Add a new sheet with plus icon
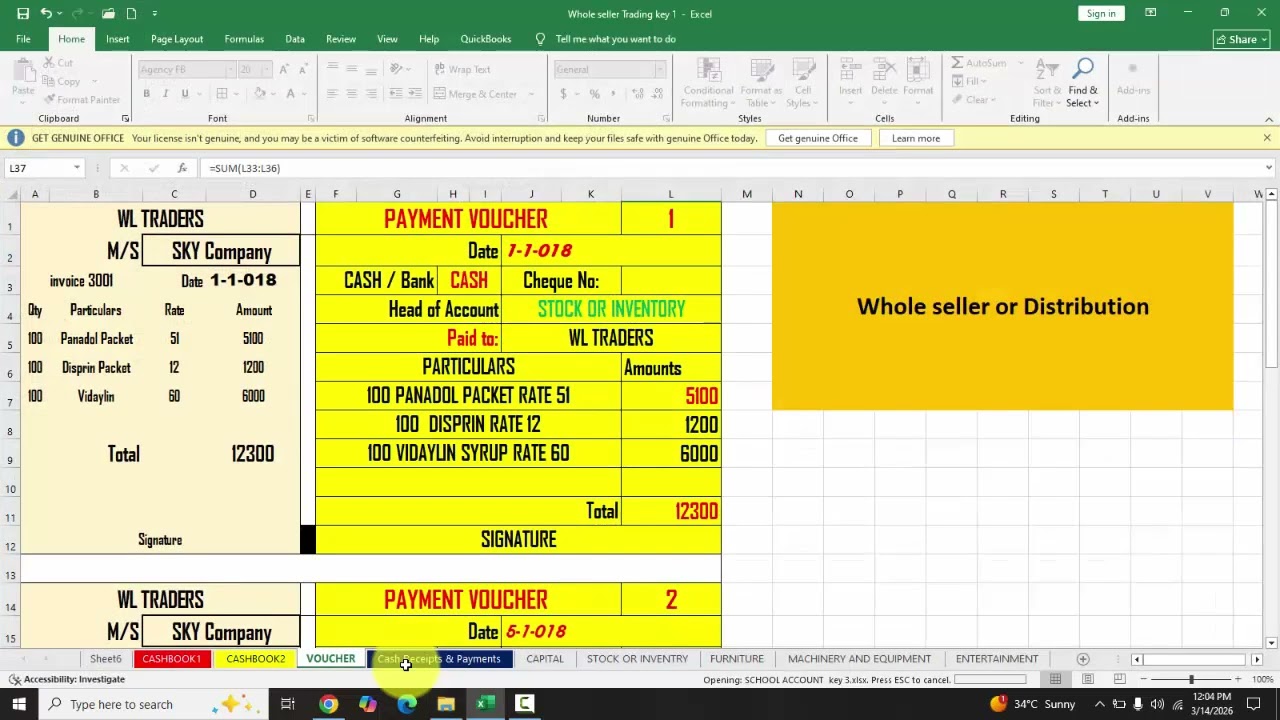Image resolution: width=1280 pixels, height=720 pixels. pyautogui.click(x=1083, y=659)
